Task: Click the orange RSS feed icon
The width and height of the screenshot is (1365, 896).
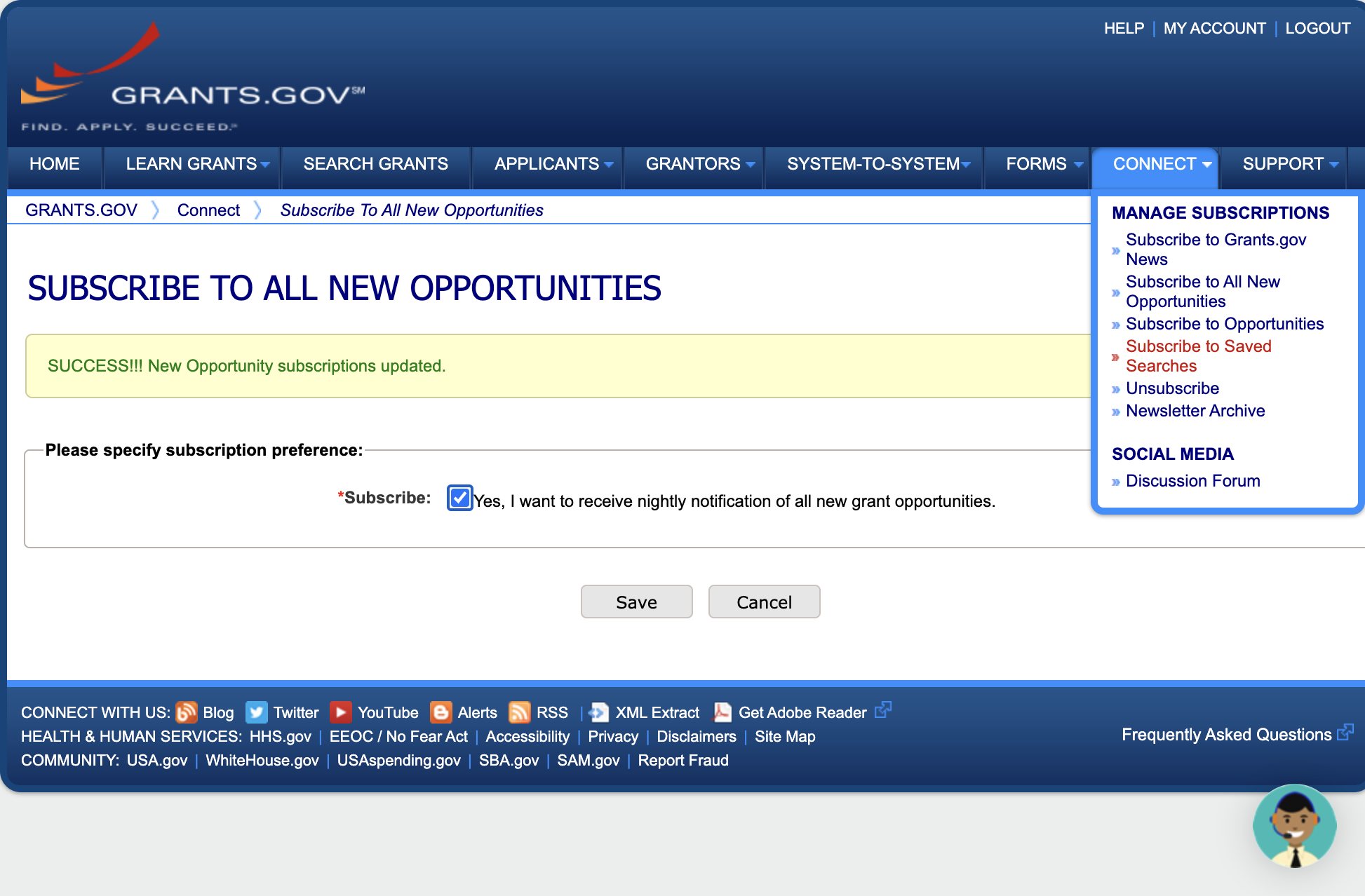Action: click(520, 712)
